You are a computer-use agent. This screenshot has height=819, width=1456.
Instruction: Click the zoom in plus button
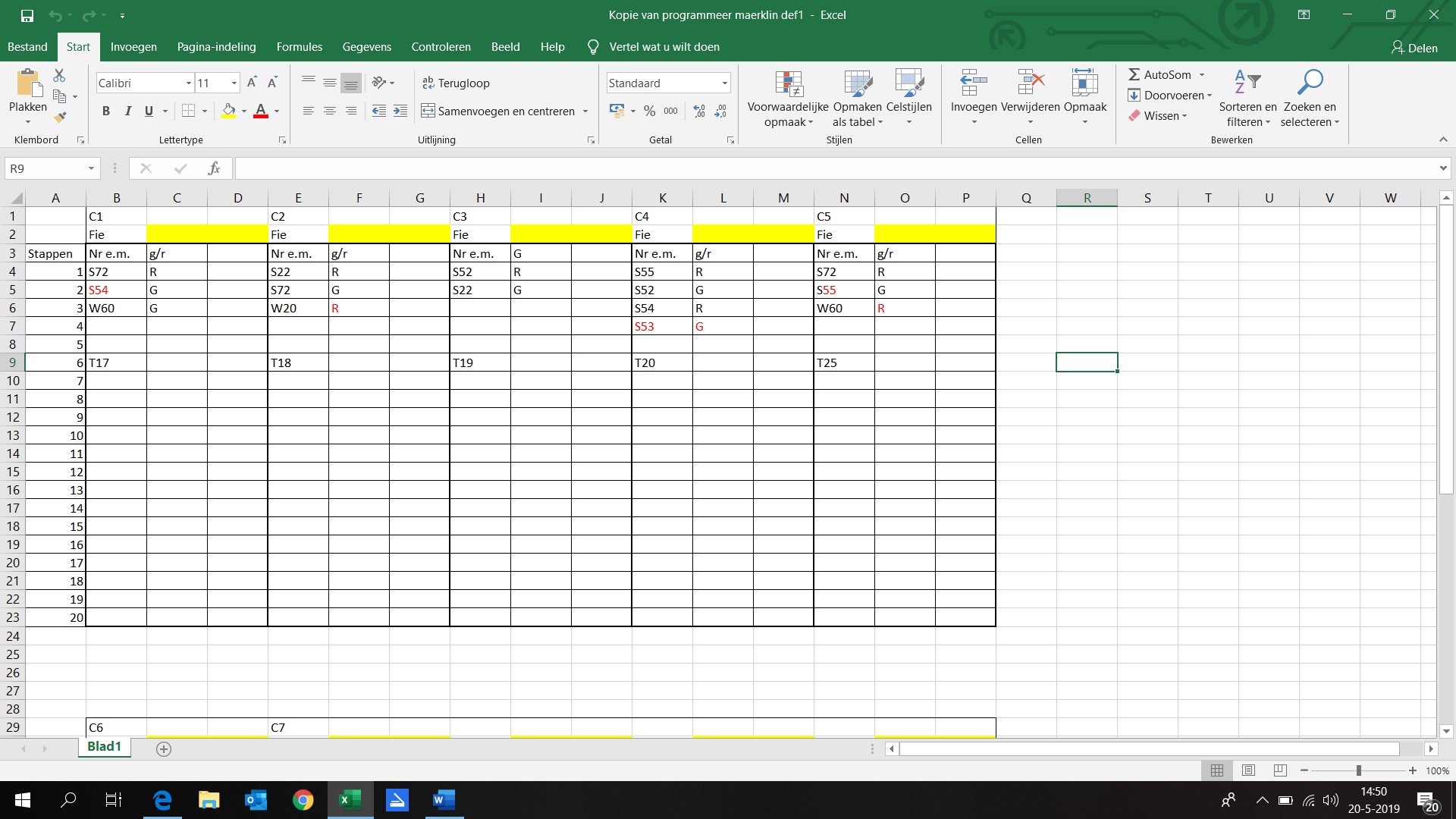(x=1412, y=770)
